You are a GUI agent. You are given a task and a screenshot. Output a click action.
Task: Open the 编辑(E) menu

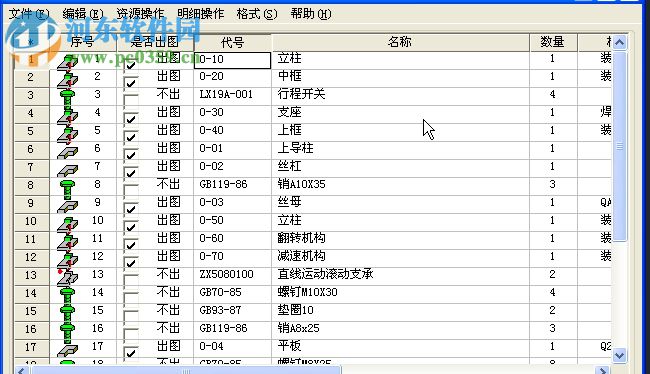click(x=82, y=14)
